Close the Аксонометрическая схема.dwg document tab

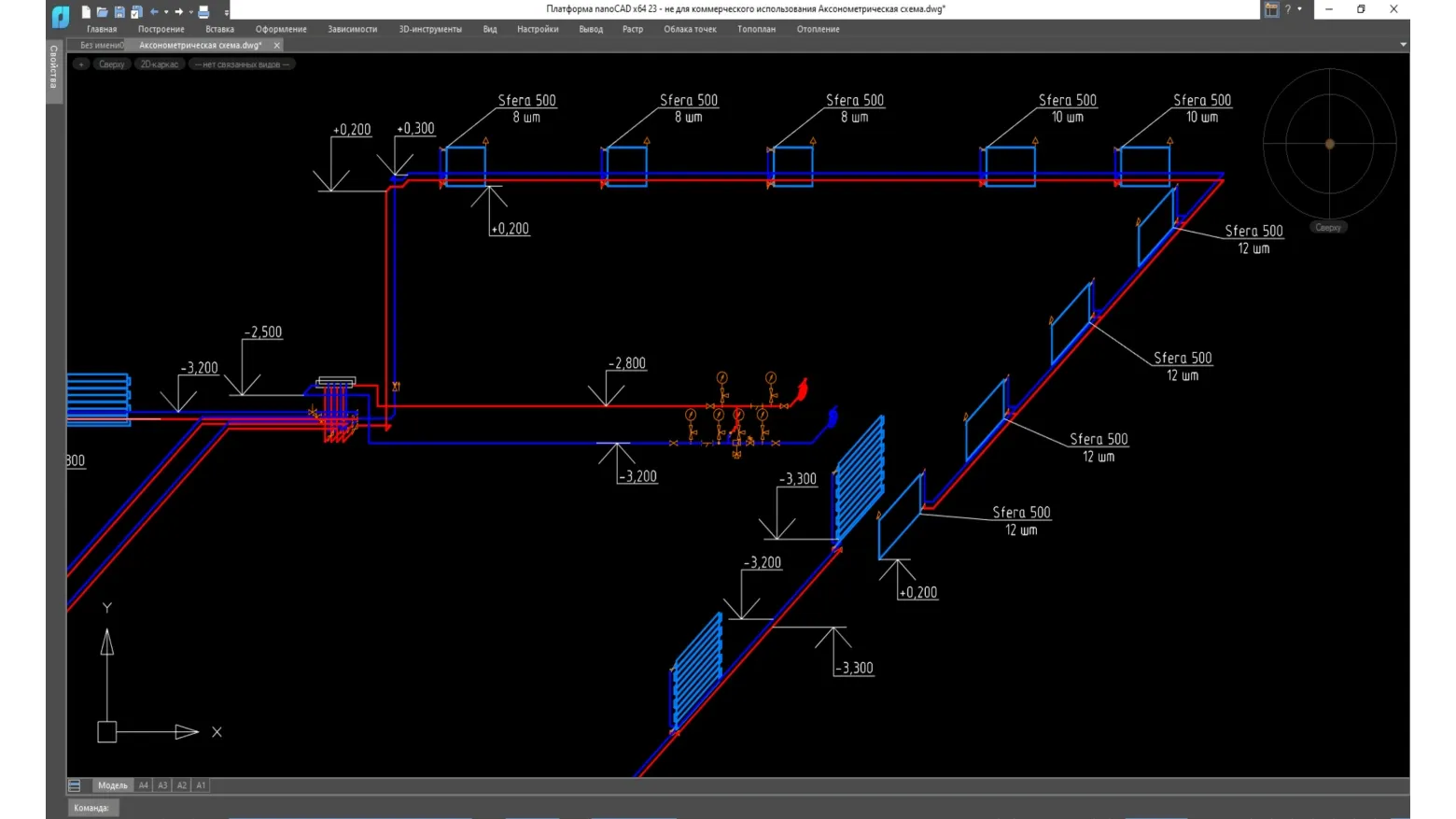(277, 45)
